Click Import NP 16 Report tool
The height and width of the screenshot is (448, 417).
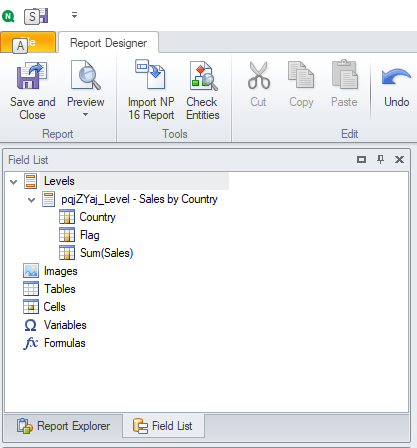point(151,91)
